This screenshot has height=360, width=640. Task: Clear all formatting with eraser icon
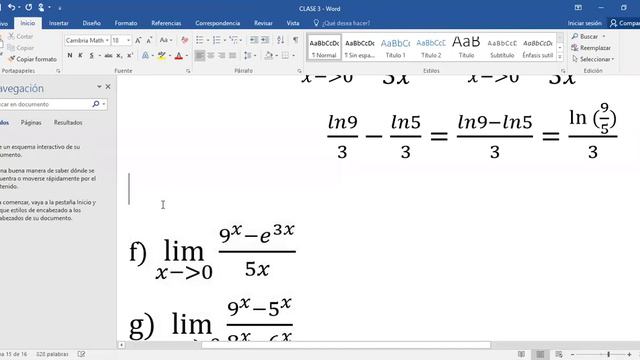[x=184, y=40]
